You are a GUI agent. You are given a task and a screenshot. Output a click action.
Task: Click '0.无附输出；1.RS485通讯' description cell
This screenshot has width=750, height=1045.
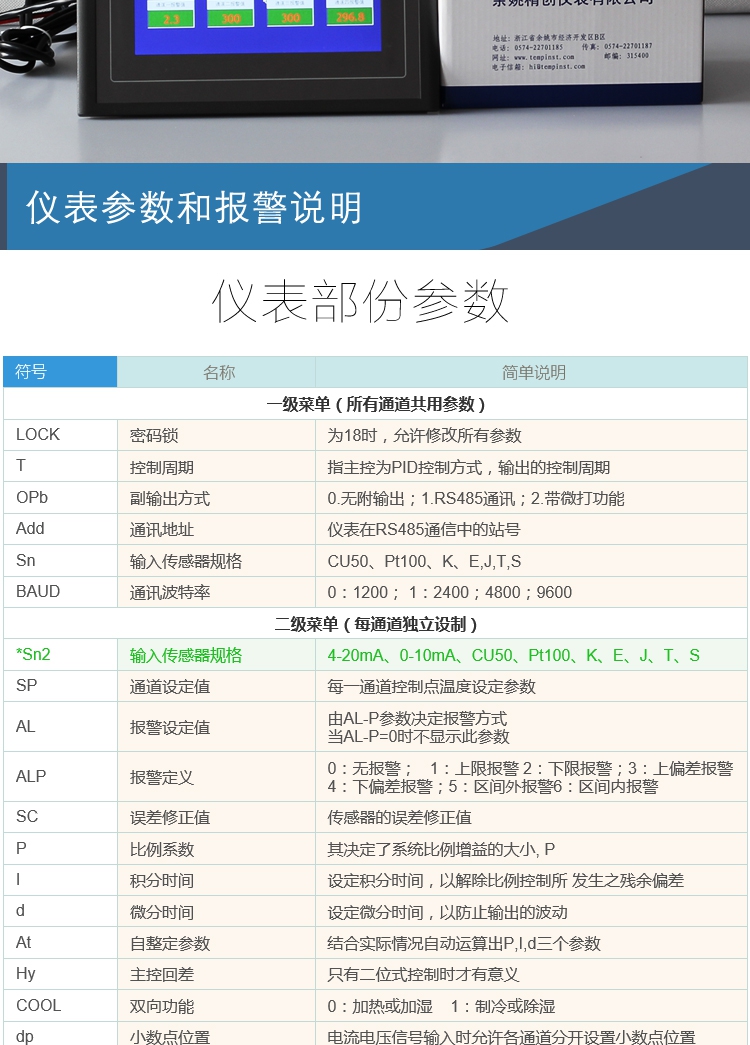[531, 498]
